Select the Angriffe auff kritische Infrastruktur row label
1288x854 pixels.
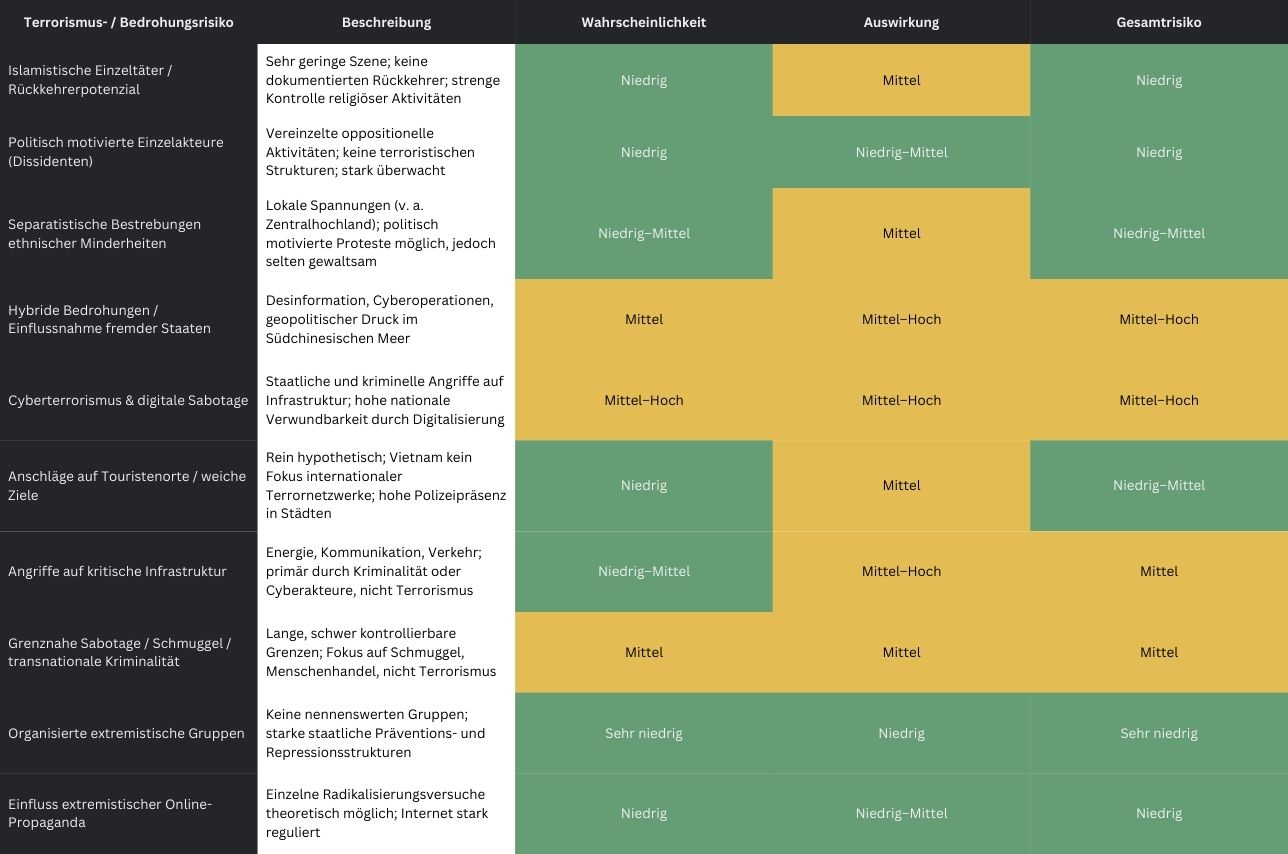pyautogui.click(x=117, y=571)
